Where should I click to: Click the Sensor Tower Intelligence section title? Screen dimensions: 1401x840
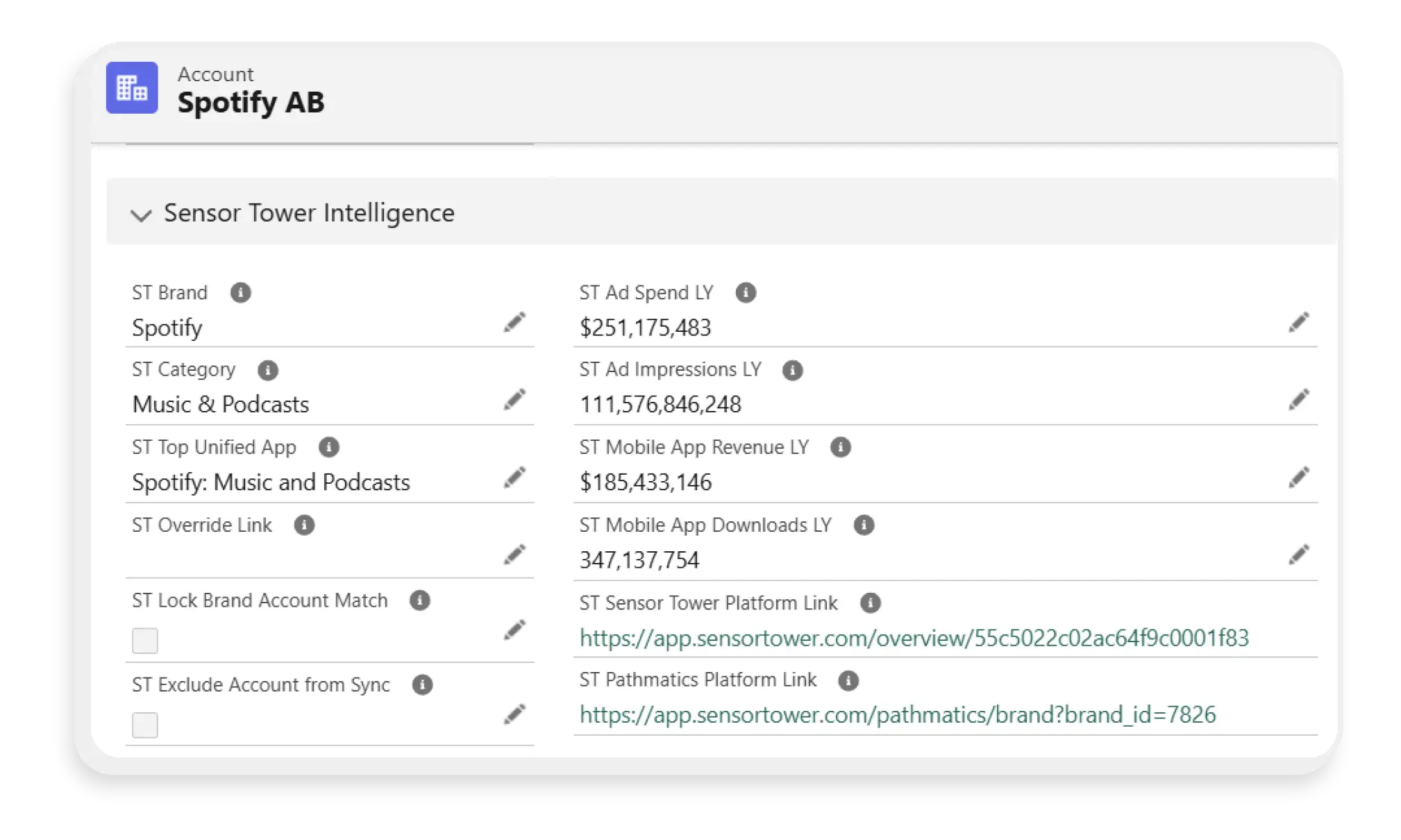[309, 213]
